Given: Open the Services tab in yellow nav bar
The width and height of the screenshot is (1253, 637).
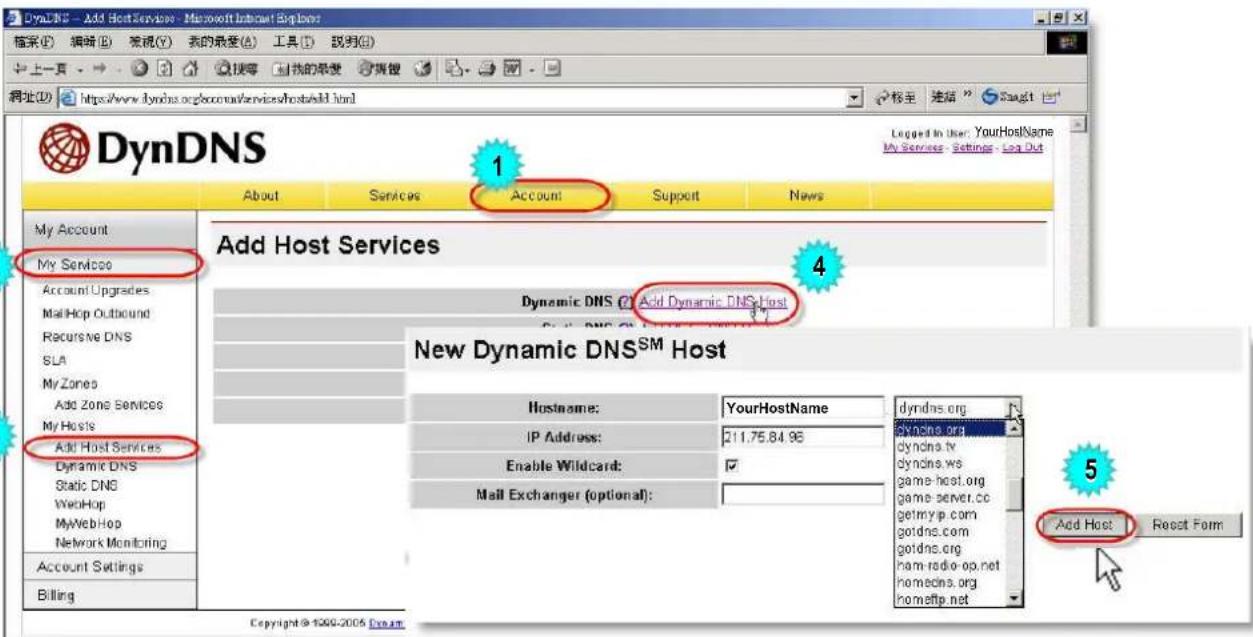Looking at the screenshot, I should (x=395, y=196).
